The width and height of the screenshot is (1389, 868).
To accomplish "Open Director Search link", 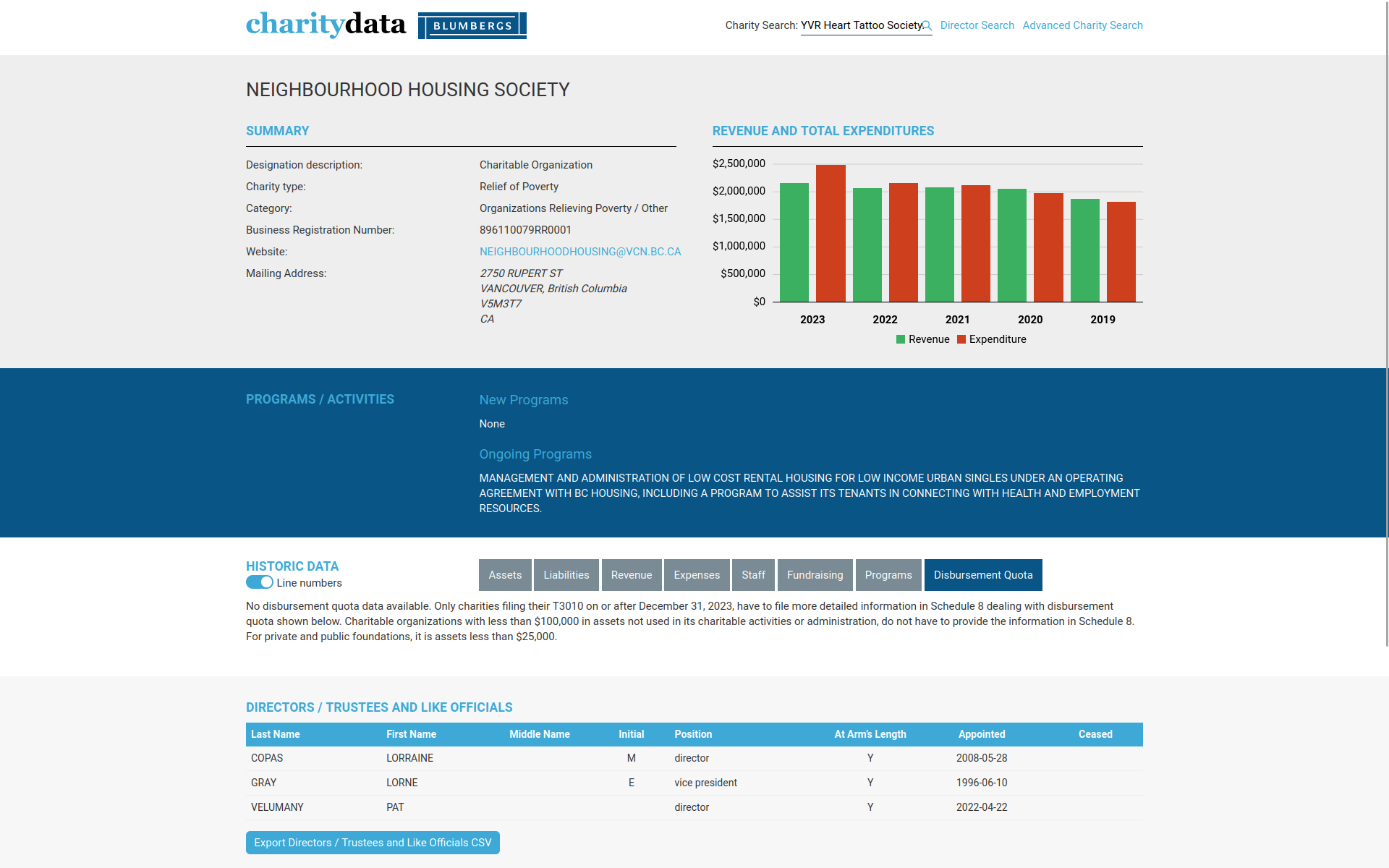I will point(977,25).
